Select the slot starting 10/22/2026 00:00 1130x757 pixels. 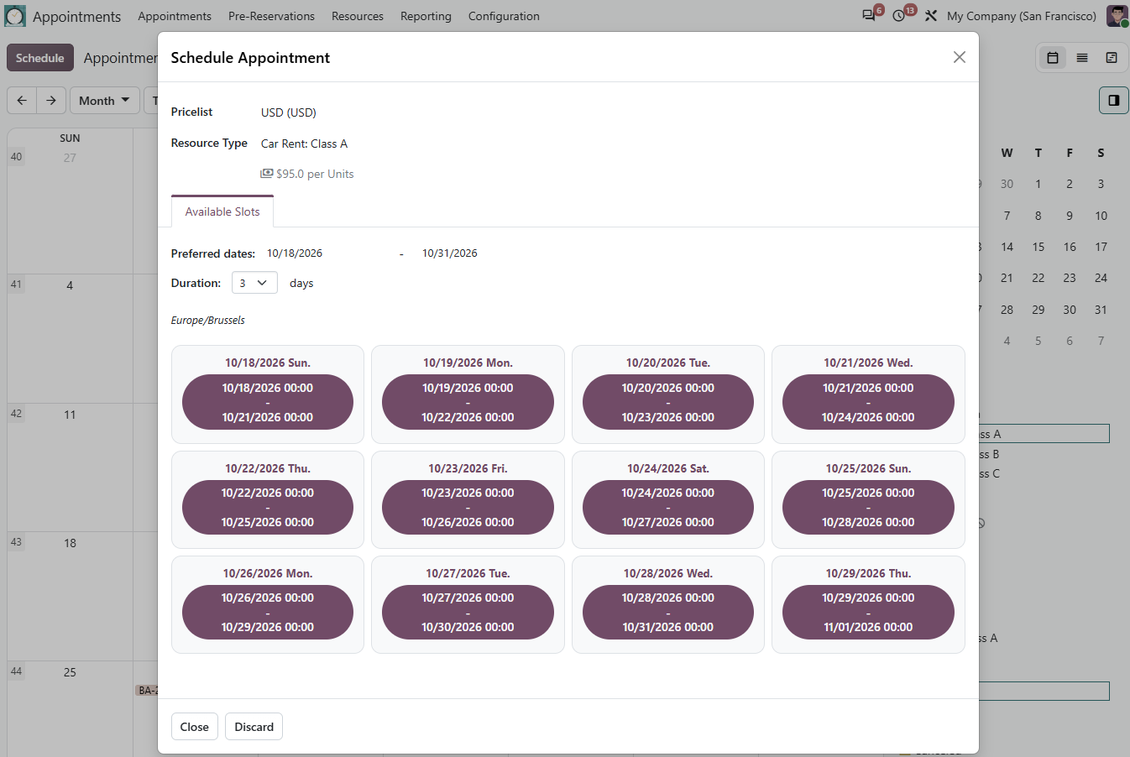(x=267, y=508)
